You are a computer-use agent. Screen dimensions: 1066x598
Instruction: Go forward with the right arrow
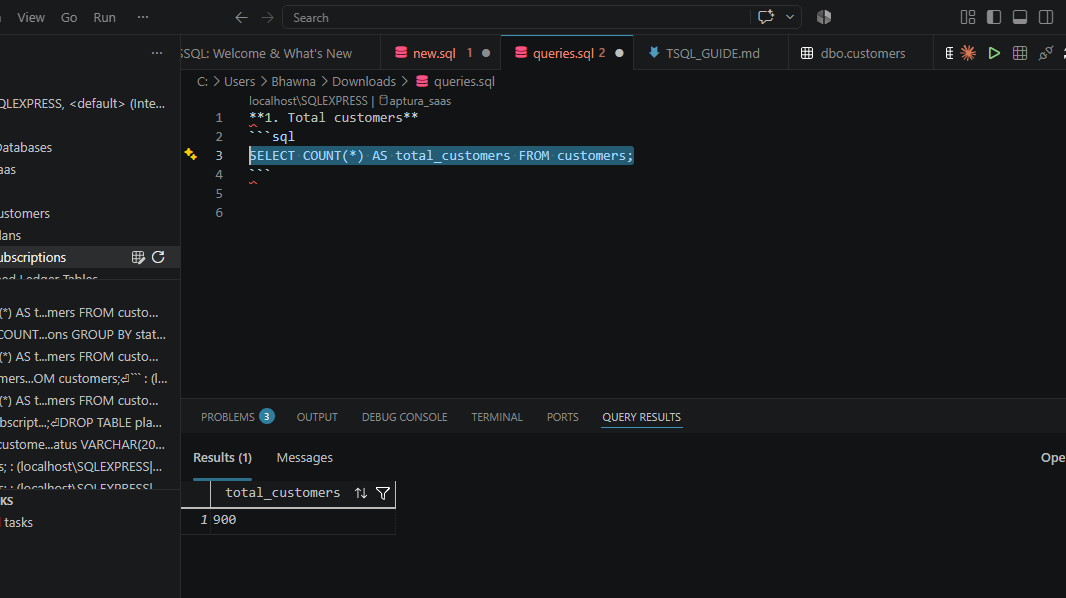pyautogui.click(x=267, y=18)
